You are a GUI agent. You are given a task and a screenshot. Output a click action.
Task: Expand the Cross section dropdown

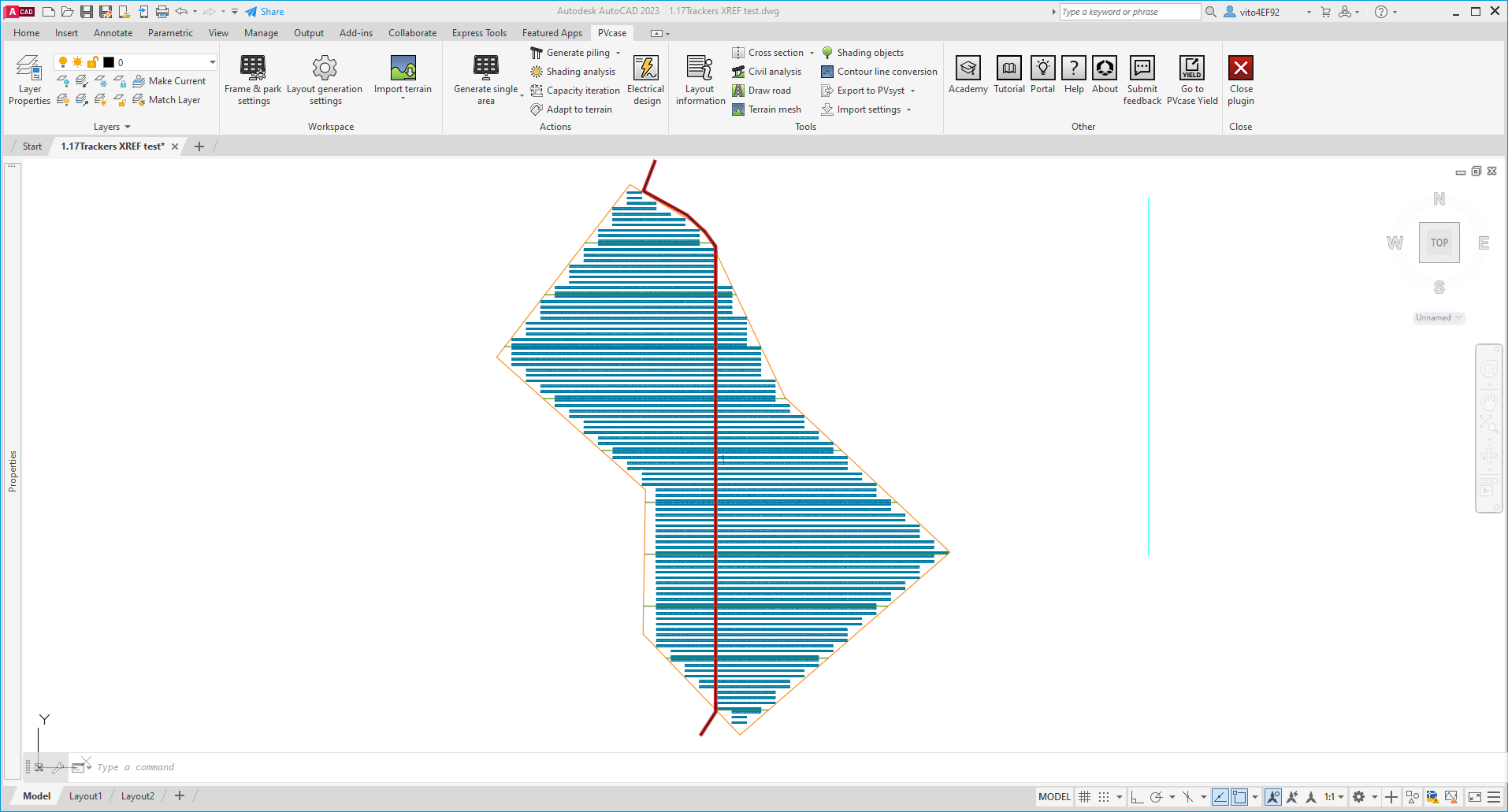(x=812, y=52)
